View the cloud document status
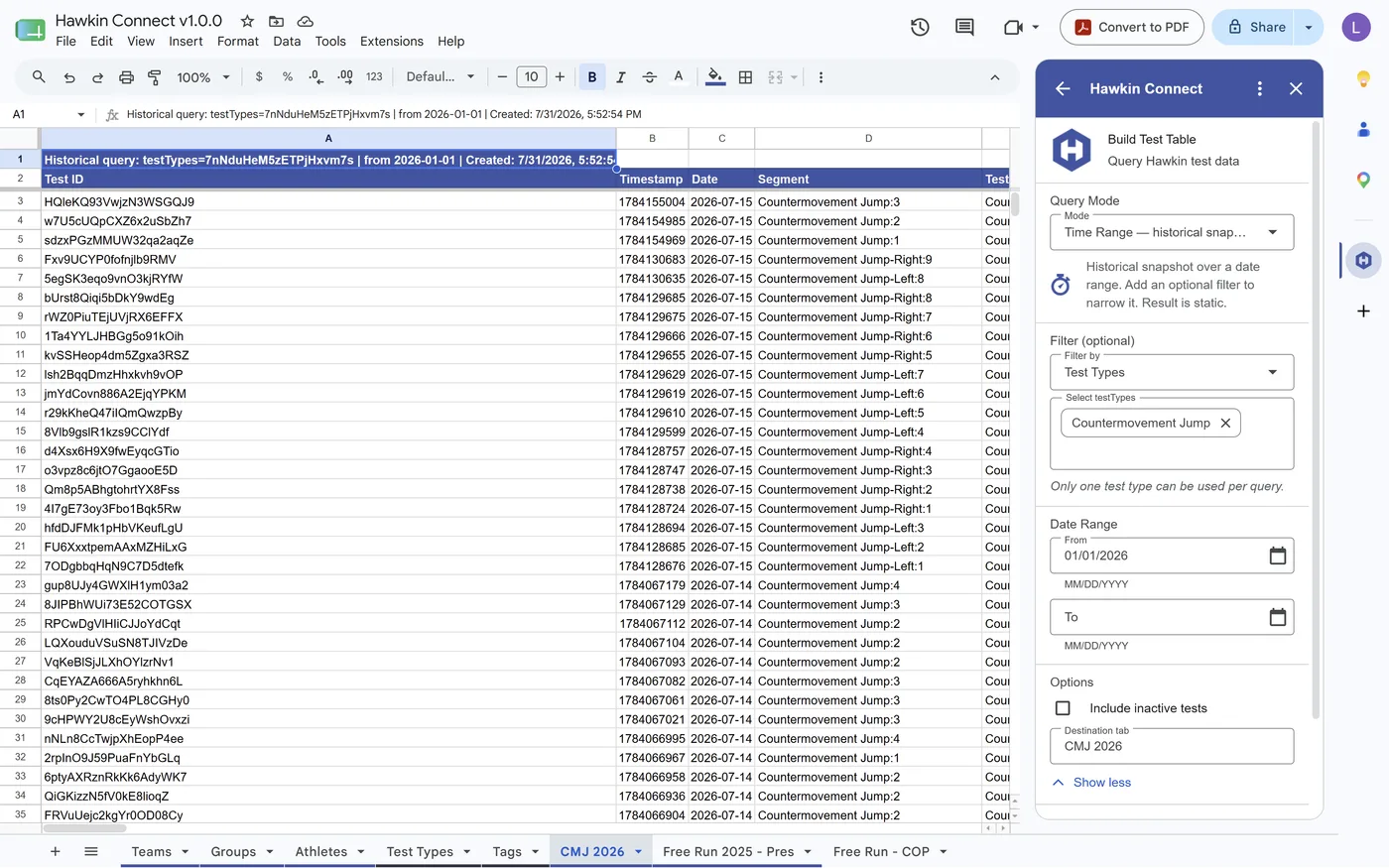1389x868 pixels. [x=306, y=21]
